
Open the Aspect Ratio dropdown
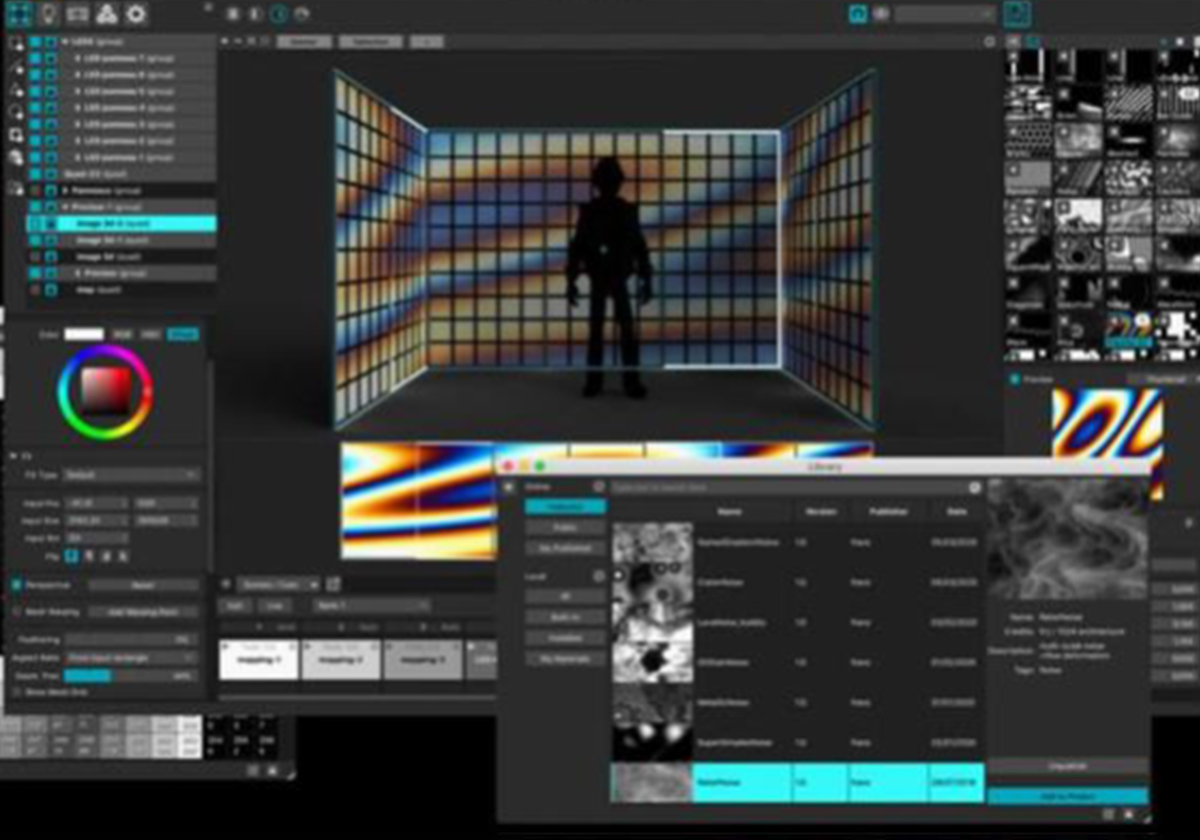click(x=130, y=657)
